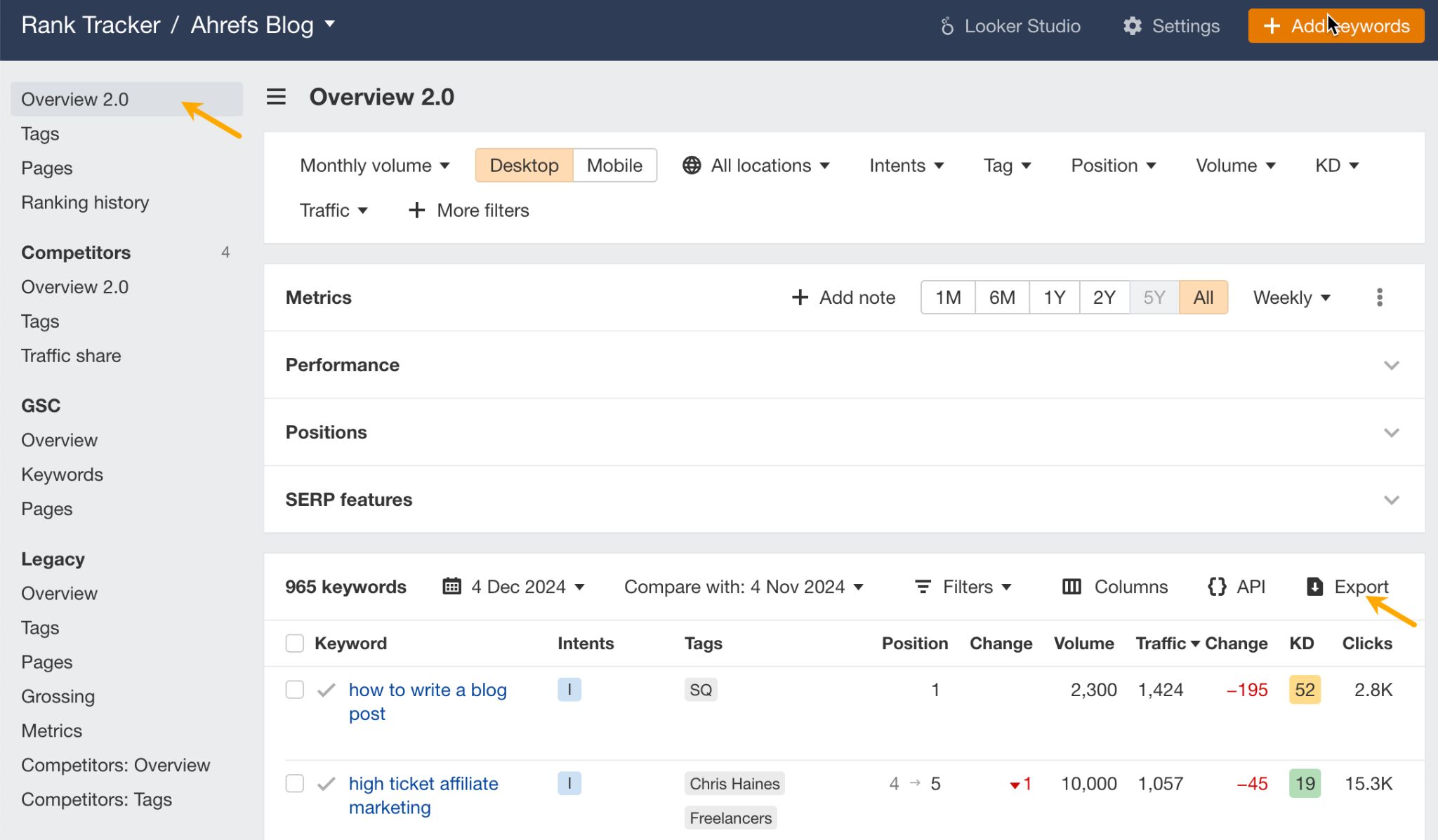Open Looker Studio integration
This screenshot has height=840, width=1438.
(1010, 25)
